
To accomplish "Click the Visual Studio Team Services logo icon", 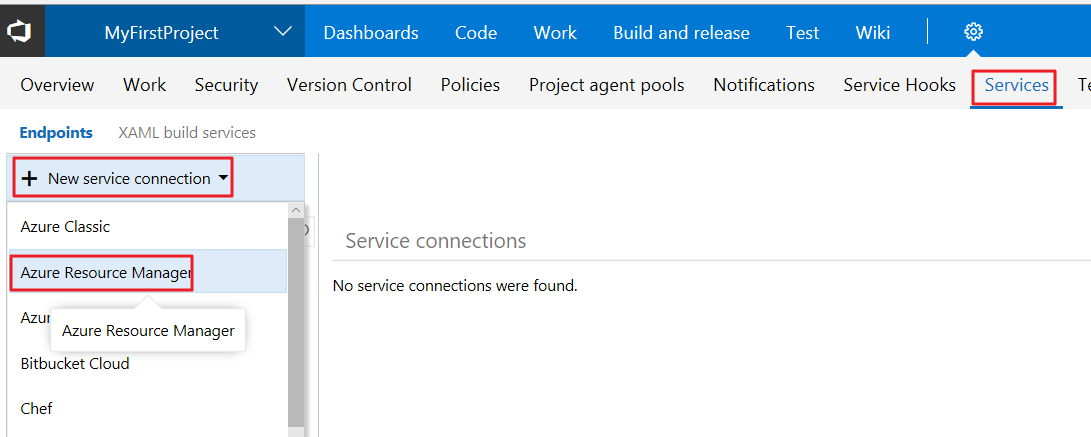I will pyautogui.click(x=20, y=32).
